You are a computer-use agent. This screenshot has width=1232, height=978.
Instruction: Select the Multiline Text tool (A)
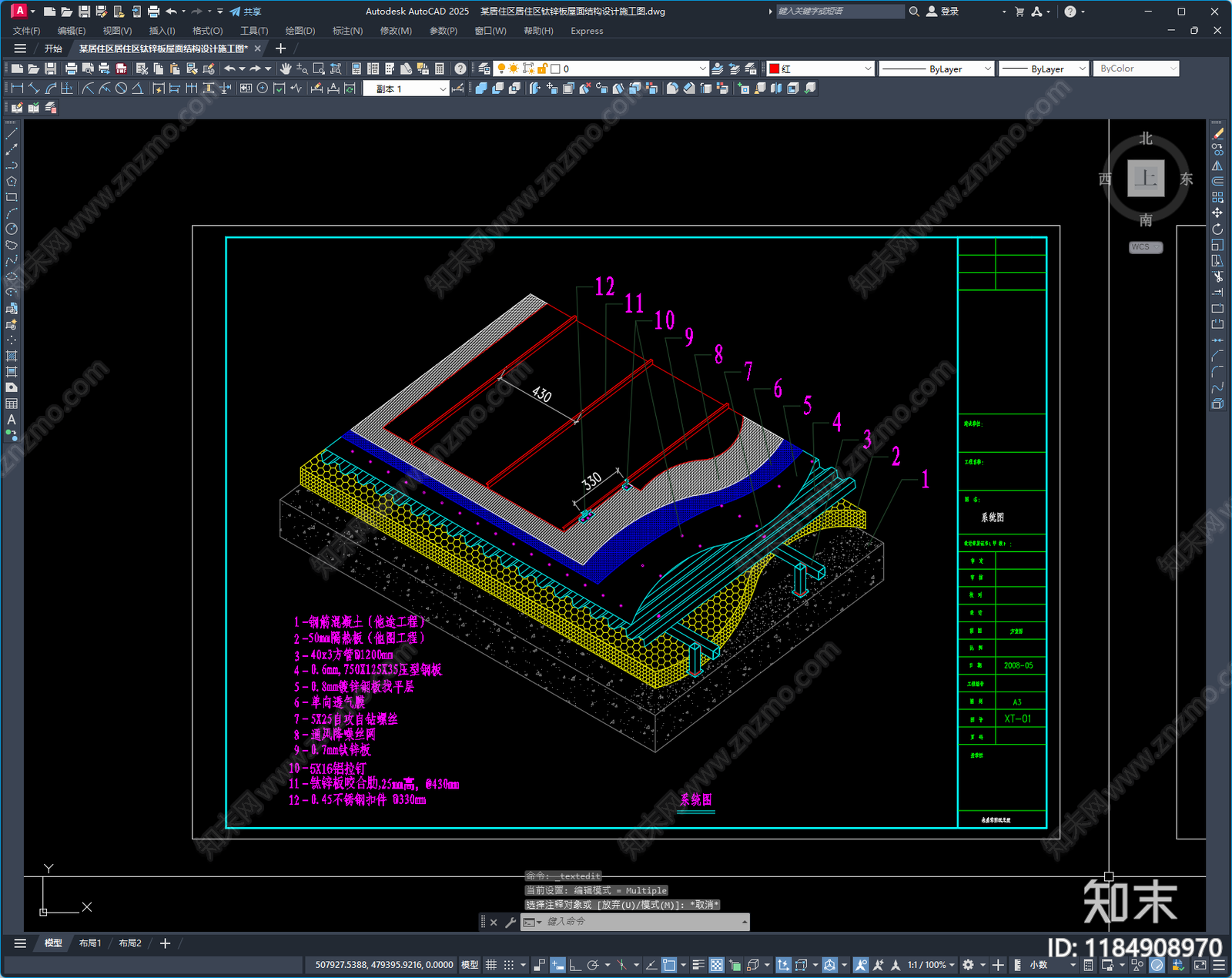(12, 420)
